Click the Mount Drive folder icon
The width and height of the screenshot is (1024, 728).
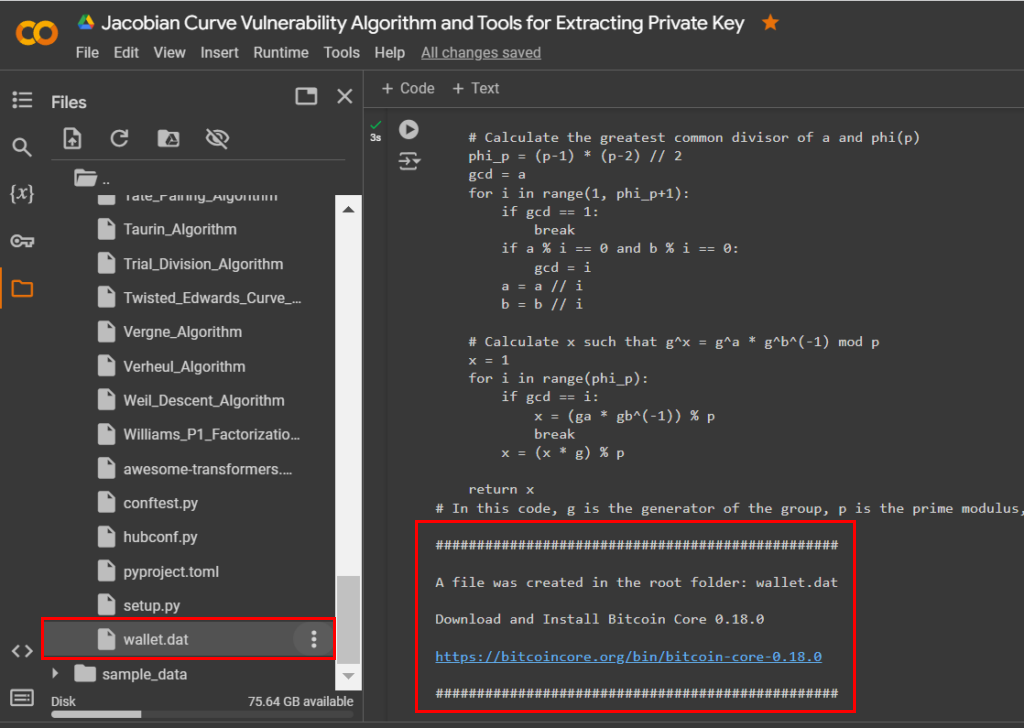168,138
